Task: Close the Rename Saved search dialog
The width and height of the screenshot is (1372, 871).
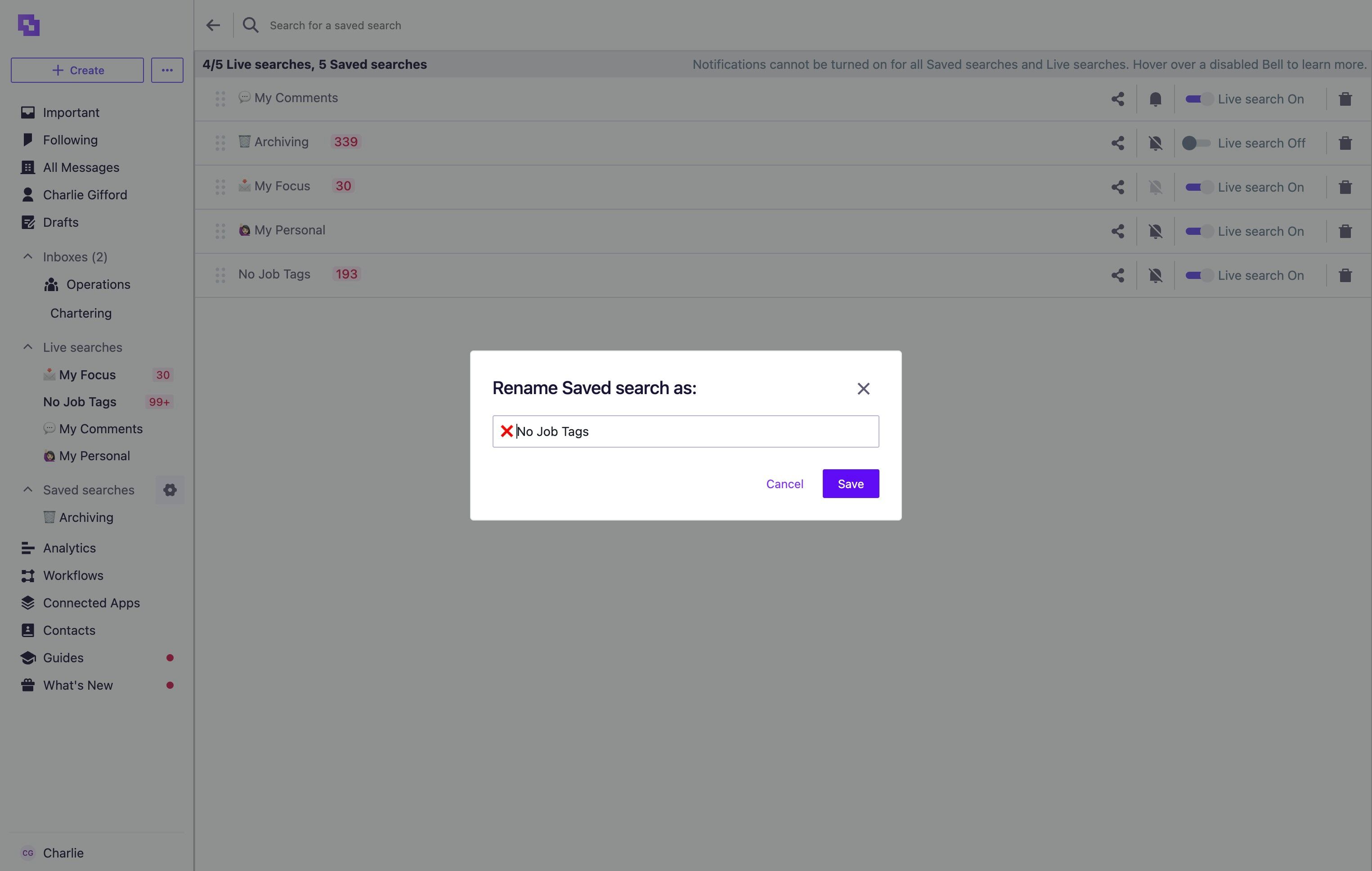Action: point(863,389)
